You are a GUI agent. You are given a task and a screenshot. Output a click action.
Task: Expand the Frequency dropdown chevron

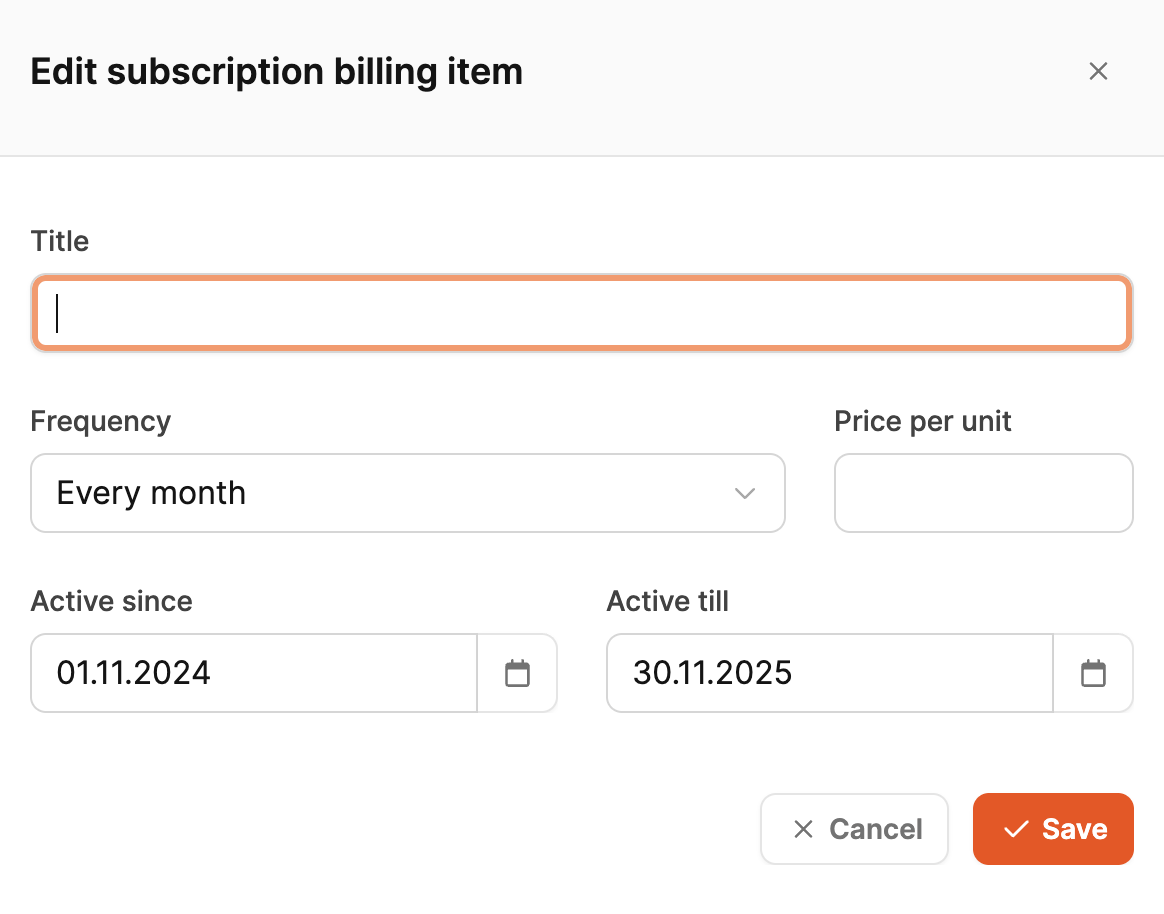tap(744, 493)
